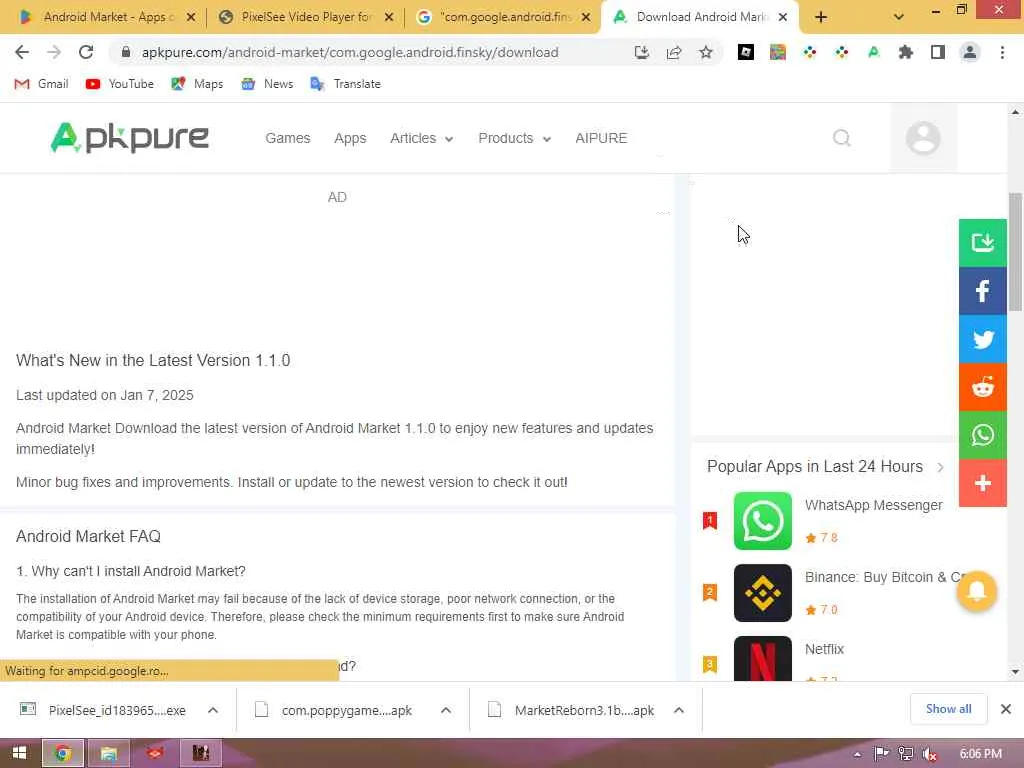Open the Translate bookmark
The image size is (1024, 768).
pyautogui.click(x=345, y=84)
